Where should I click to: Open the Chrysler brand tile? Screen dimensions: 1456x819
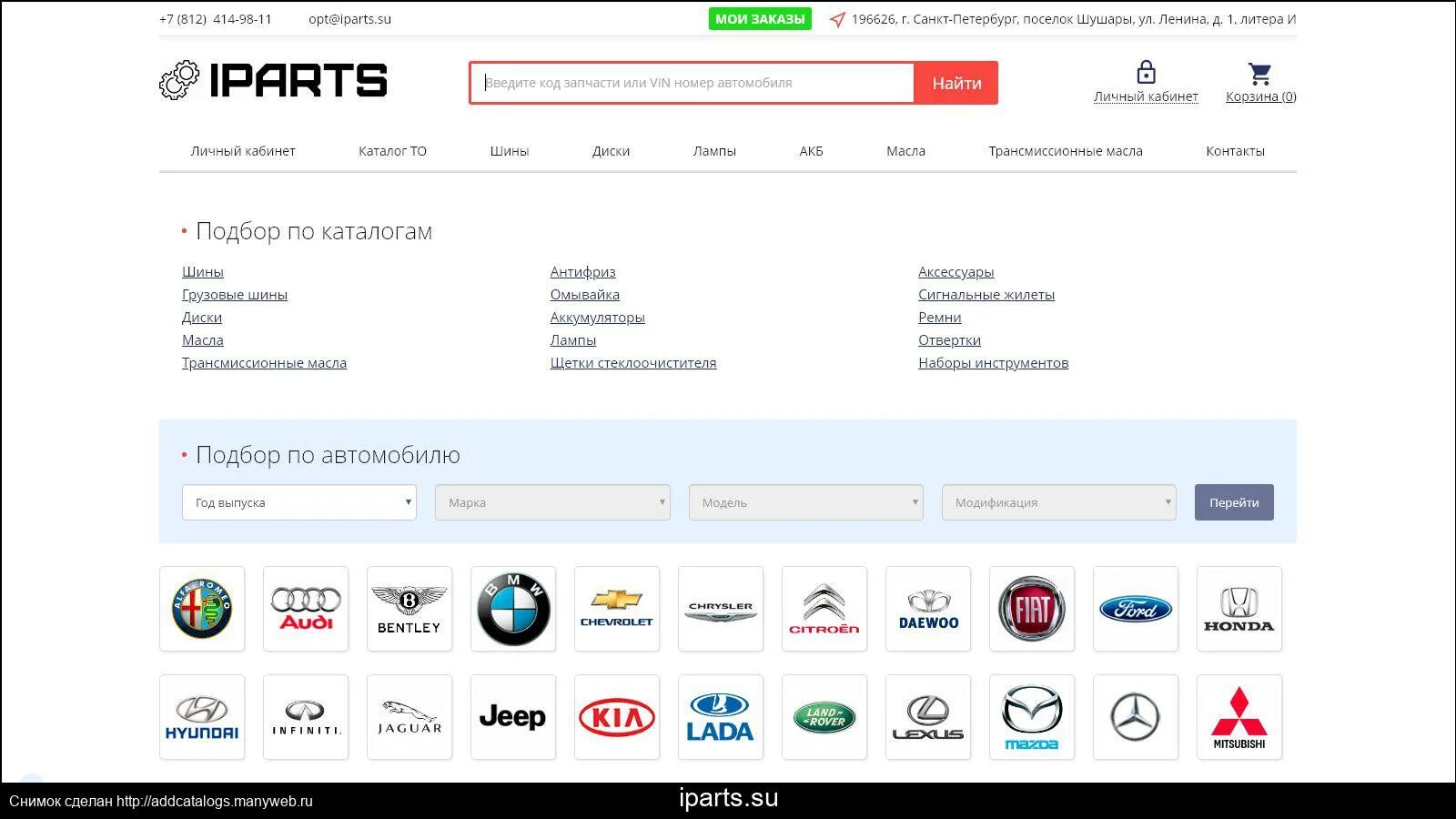pyautogui.click(x=721, y=609)
